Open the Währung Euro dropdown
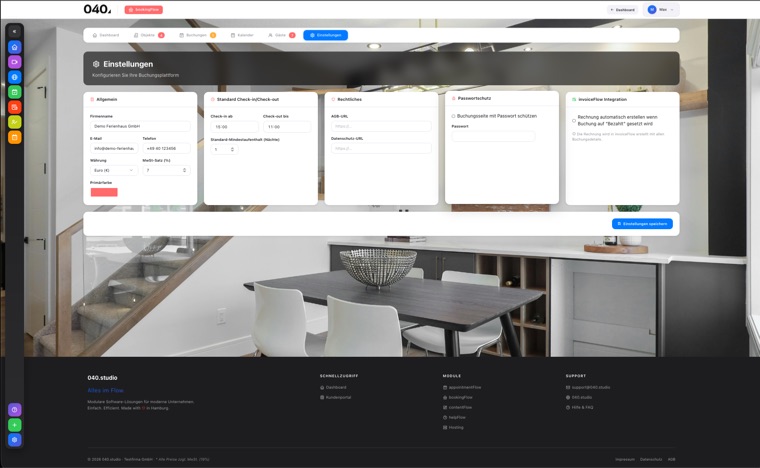This screenshot has width=760, height=468. point(114,170)
